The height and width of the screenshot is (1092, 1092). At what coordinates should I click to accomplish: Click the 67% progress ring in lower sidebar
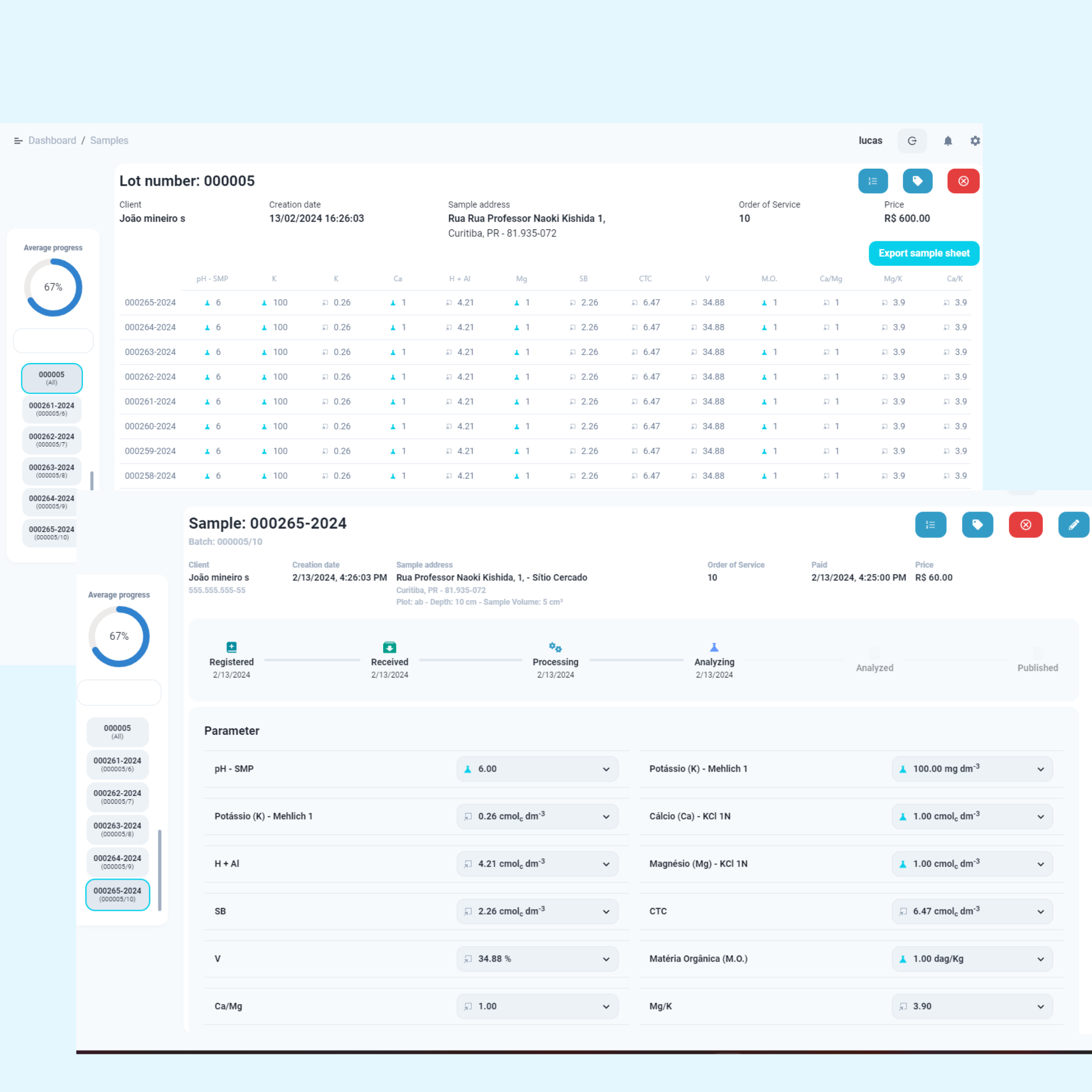tap(118, 637)
